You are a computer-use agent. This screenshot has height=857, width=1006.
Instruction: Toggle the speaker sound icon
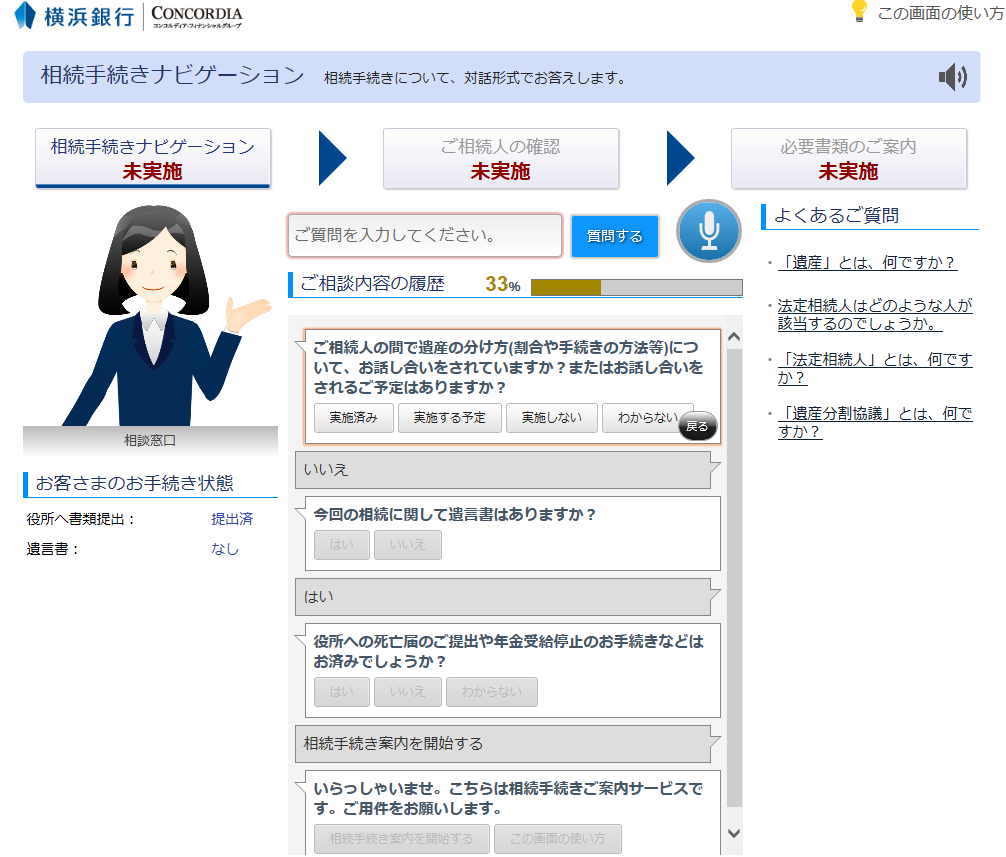point(953,78)
